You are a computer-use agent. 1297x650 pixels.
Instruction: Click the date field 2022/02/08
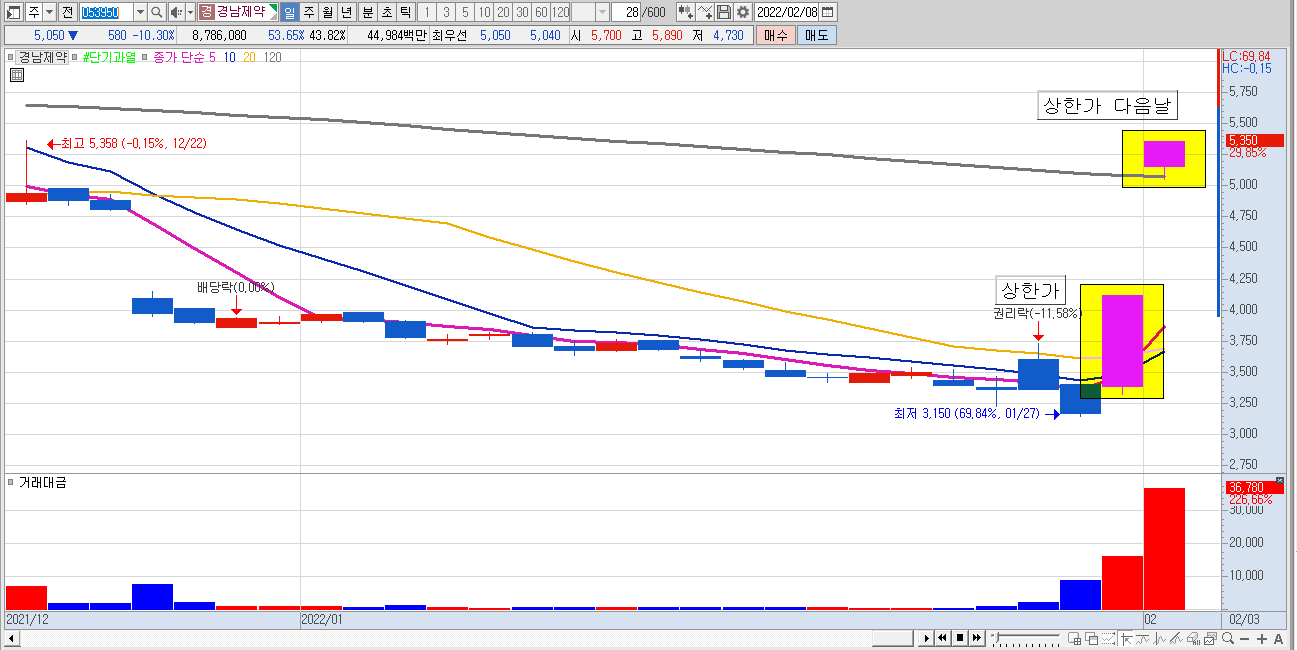[788, 12]
